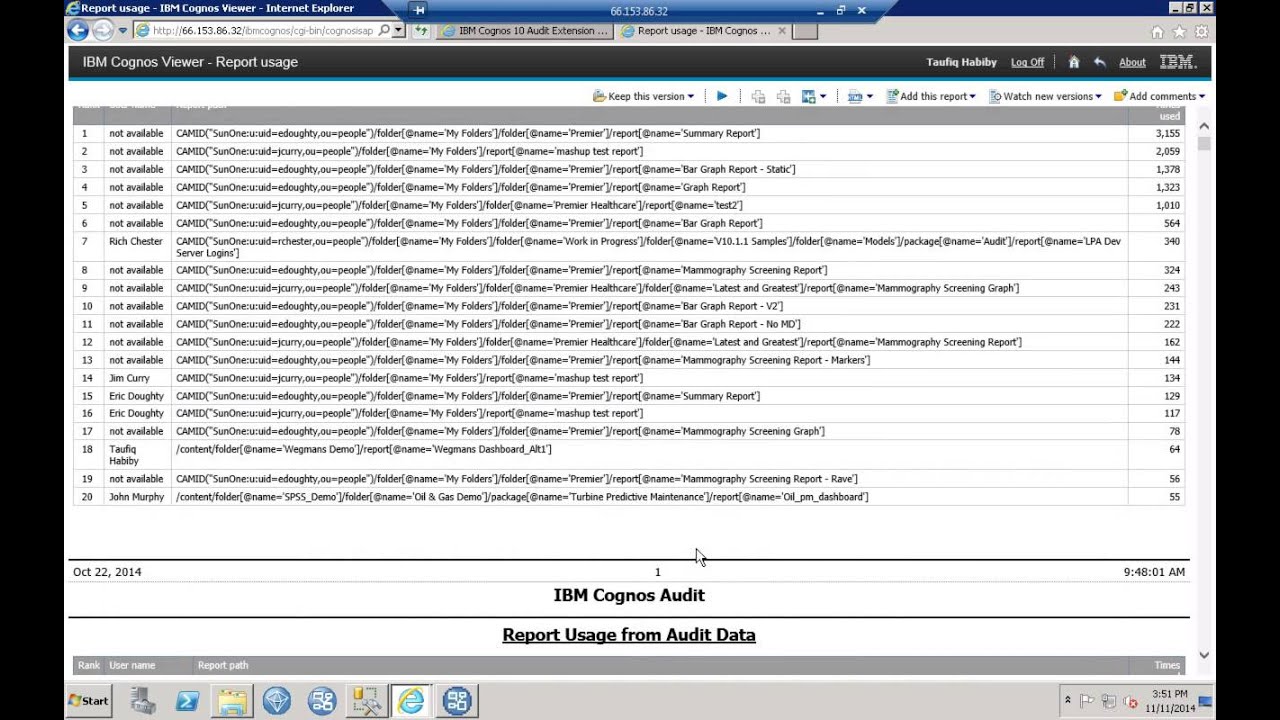Open the address bar history dropdown
This screenshot has width=1280, height=720.
coord(398,30)
